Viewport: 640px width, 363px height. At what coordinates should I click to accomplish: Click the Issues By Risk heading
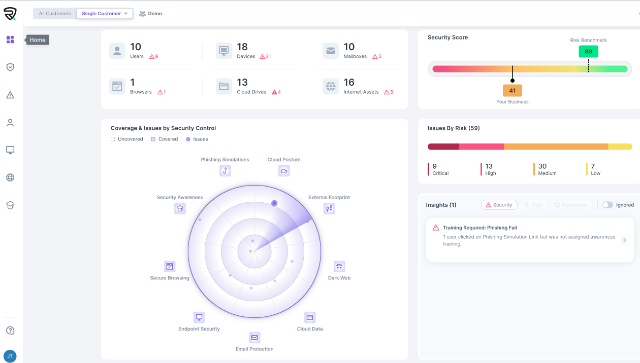click(453, 128)
